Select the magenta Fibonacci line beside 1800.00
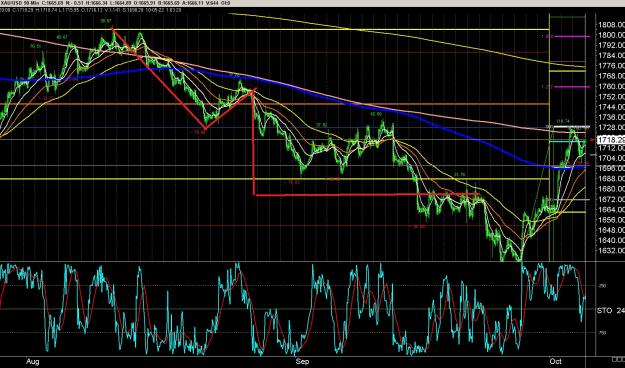The height and width of the screenshot is (368, 625). pyautogui.click(x=573, y=37)
